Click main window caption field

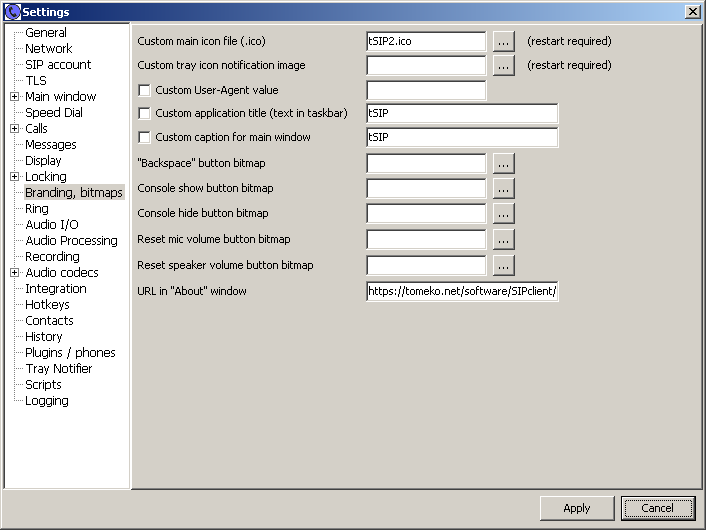(462, 137)
